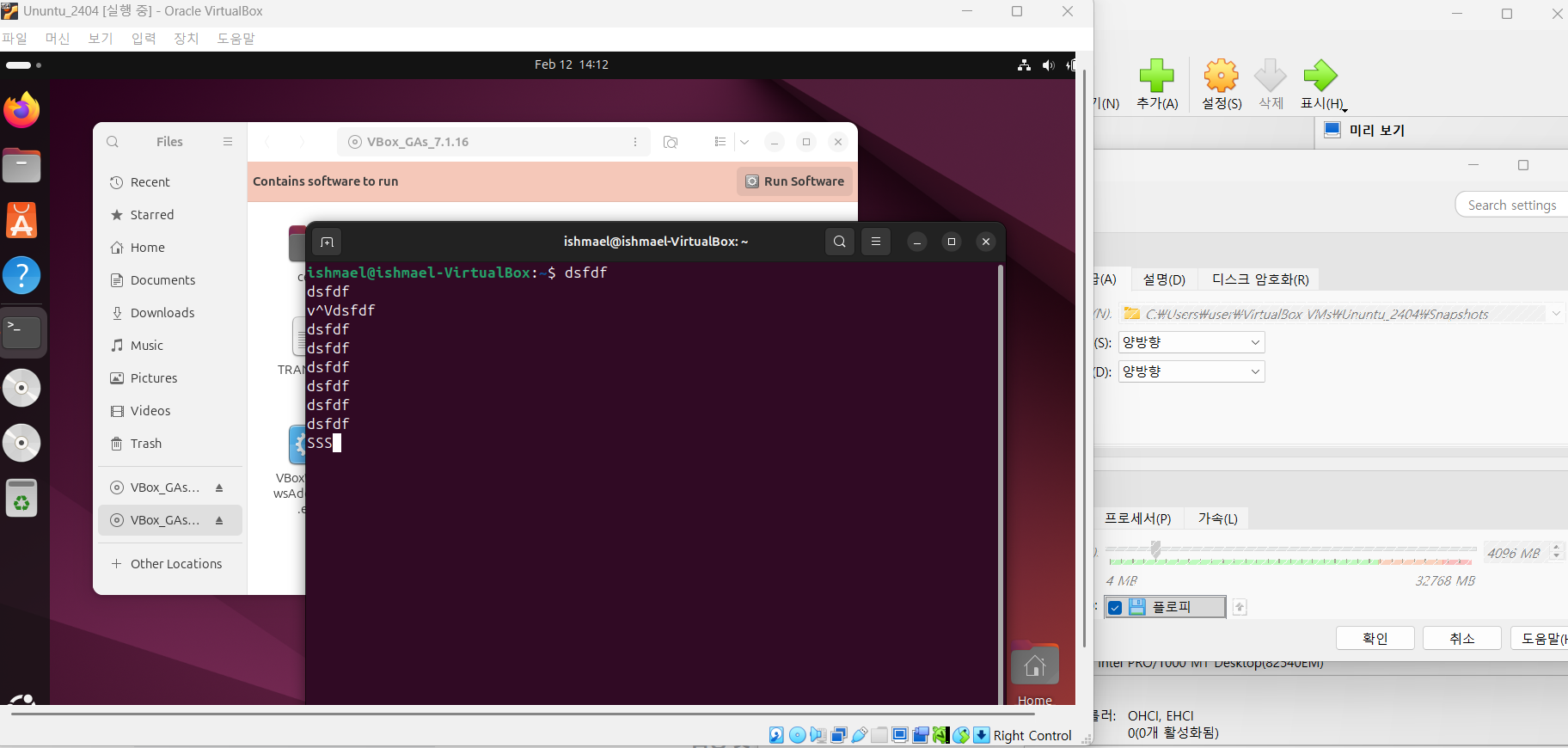The image size is (1568, 748).
Task: Open the Ubuntu App Center dock icon
Action: tap(21, 221)
